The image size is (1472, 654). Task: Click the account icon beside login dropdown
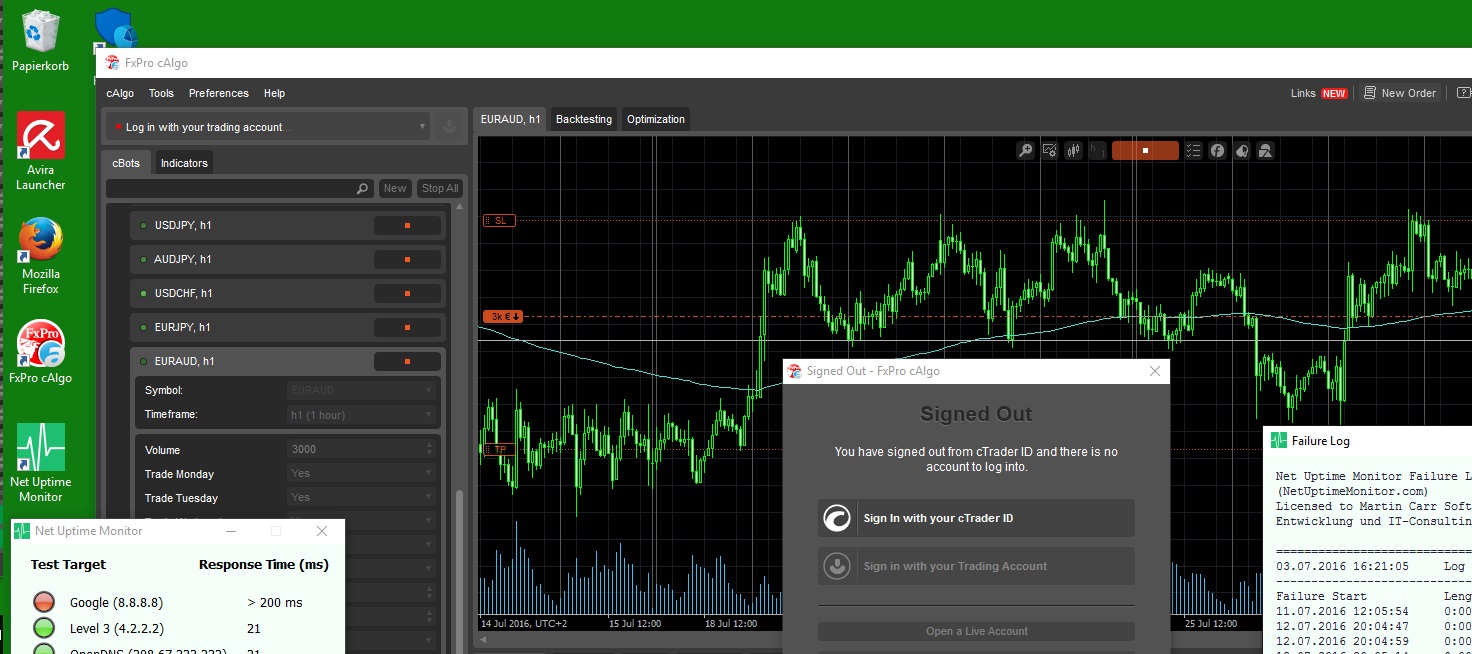(x=449, y=127)
